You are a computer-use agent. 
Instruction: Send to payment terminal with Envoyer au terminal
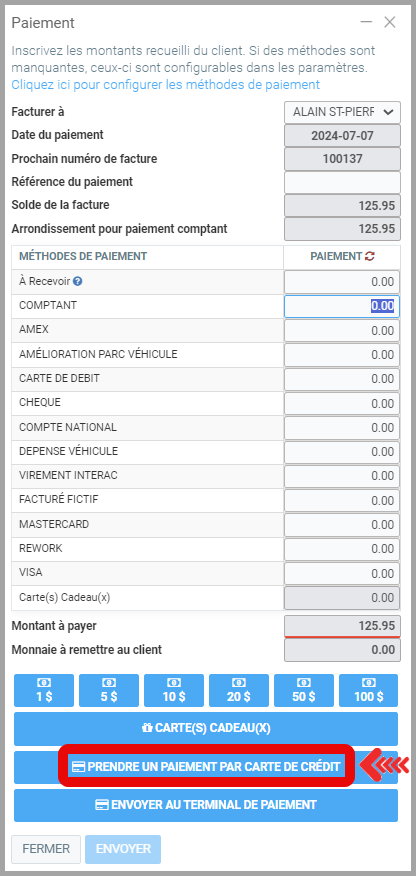click(206, 805)
